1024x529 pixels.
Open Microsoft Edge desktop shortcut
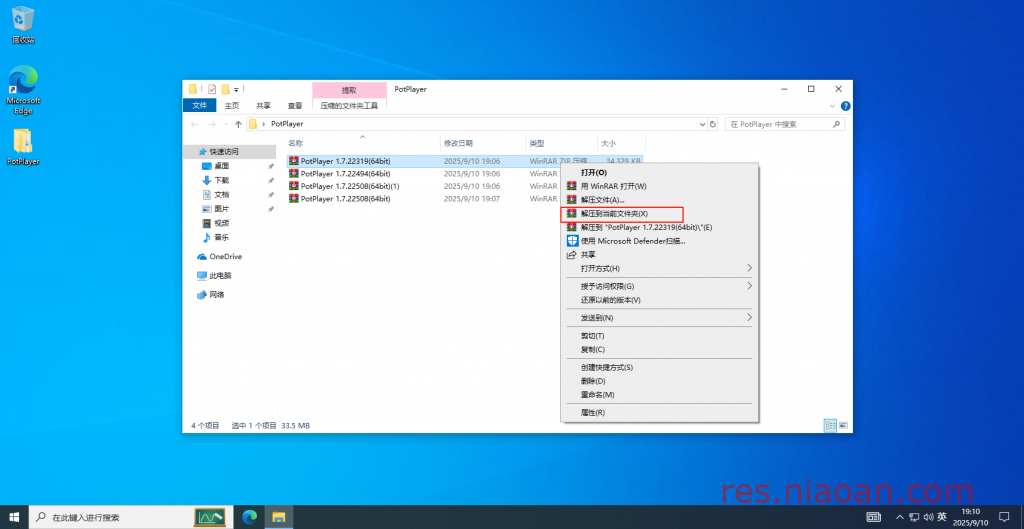(23, 90)
